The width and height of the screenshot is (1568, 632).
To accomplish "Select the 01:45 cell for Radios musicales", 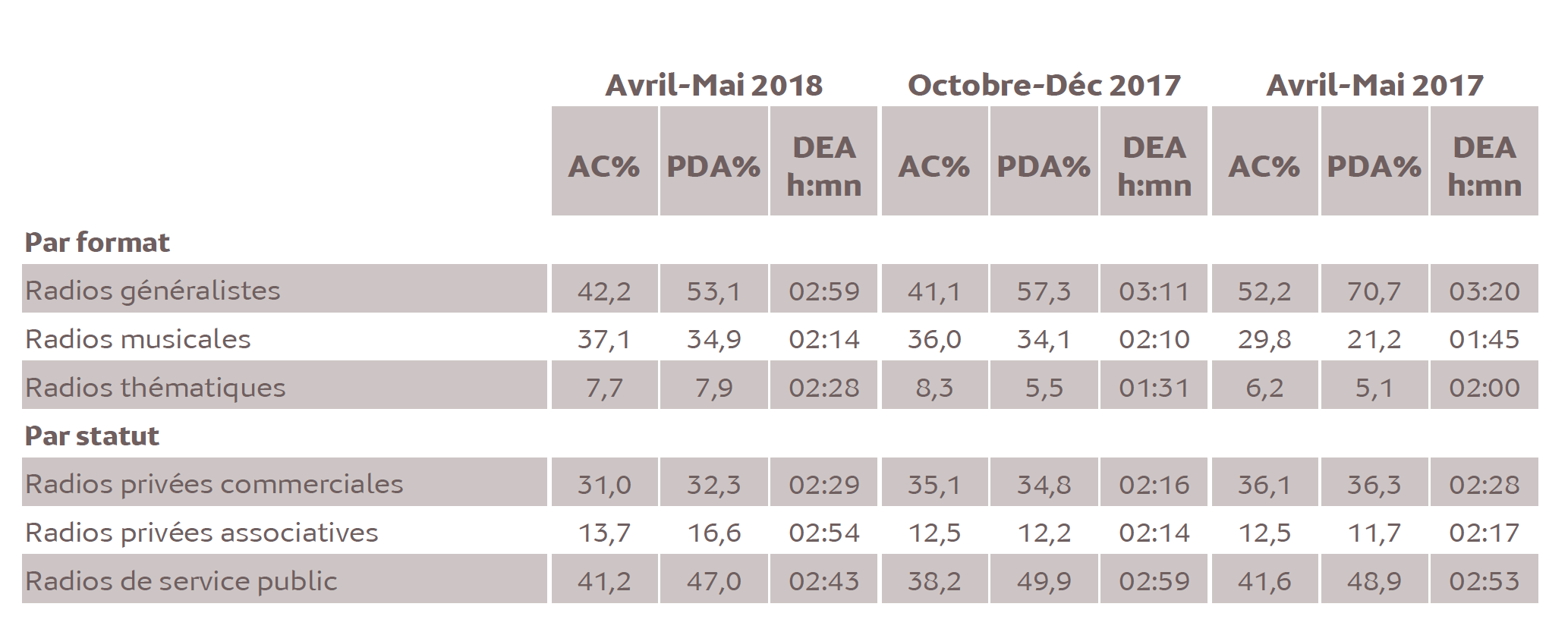I will tap(1484, 339).
